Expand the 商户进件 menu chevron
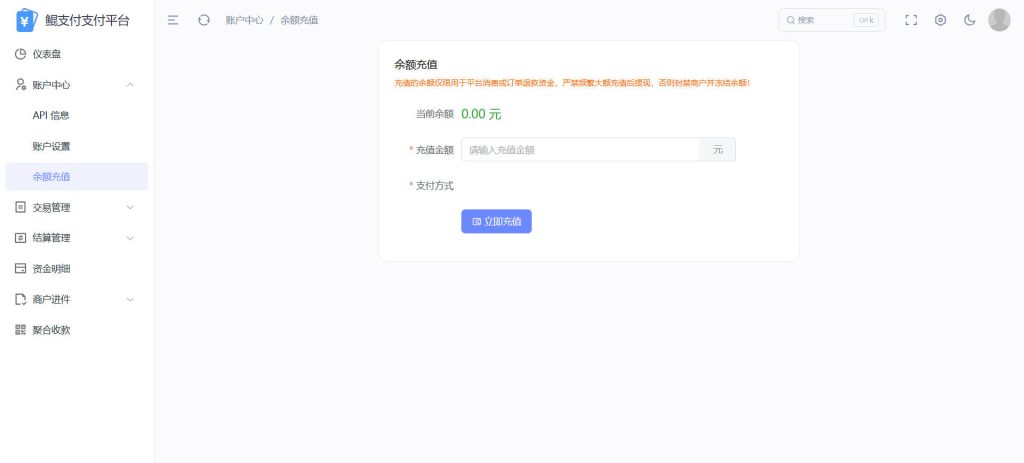The width and height of the screenshot is (1024, 463). pos(130,299)
